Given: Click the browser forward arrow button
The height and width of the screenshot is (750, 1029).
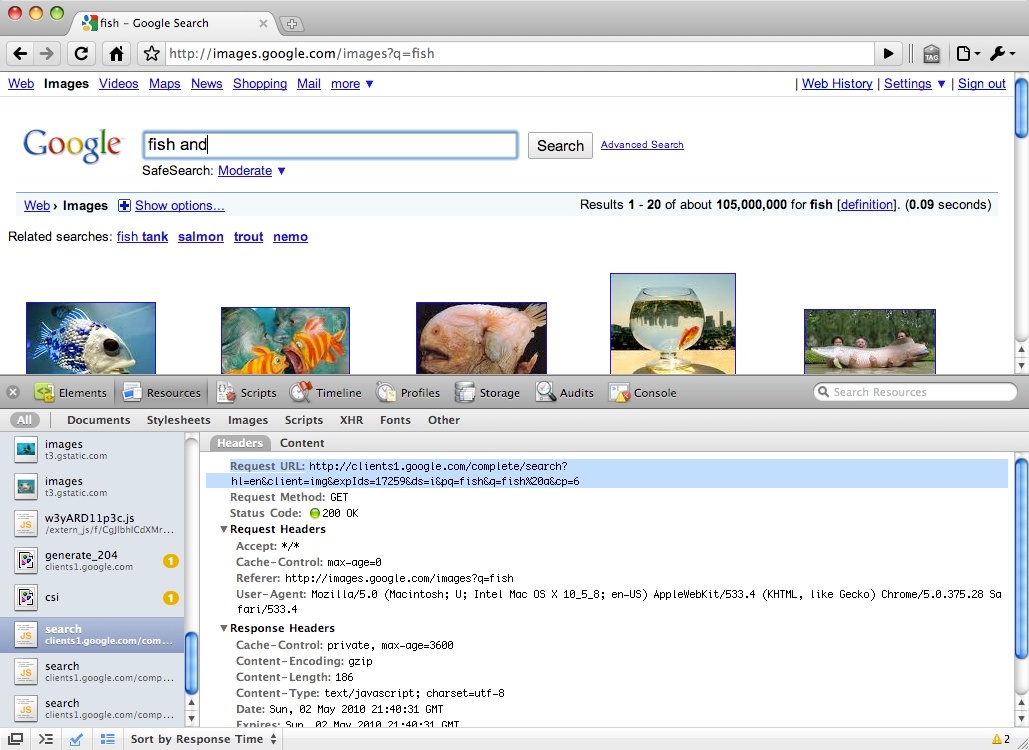Looking at the screenshot, I should 46,53.
